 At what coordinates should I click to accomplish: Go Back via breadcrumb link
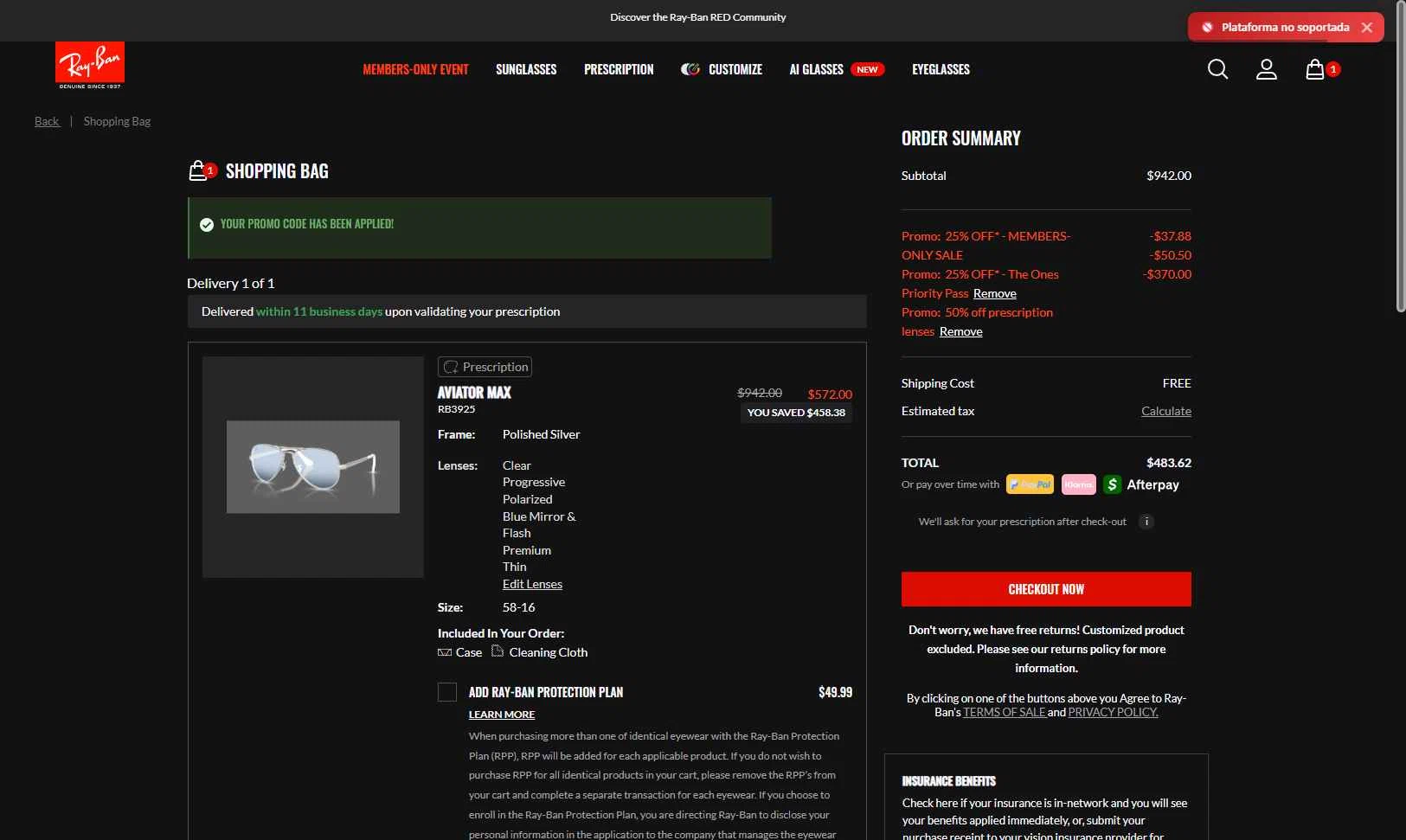(47, 121)
